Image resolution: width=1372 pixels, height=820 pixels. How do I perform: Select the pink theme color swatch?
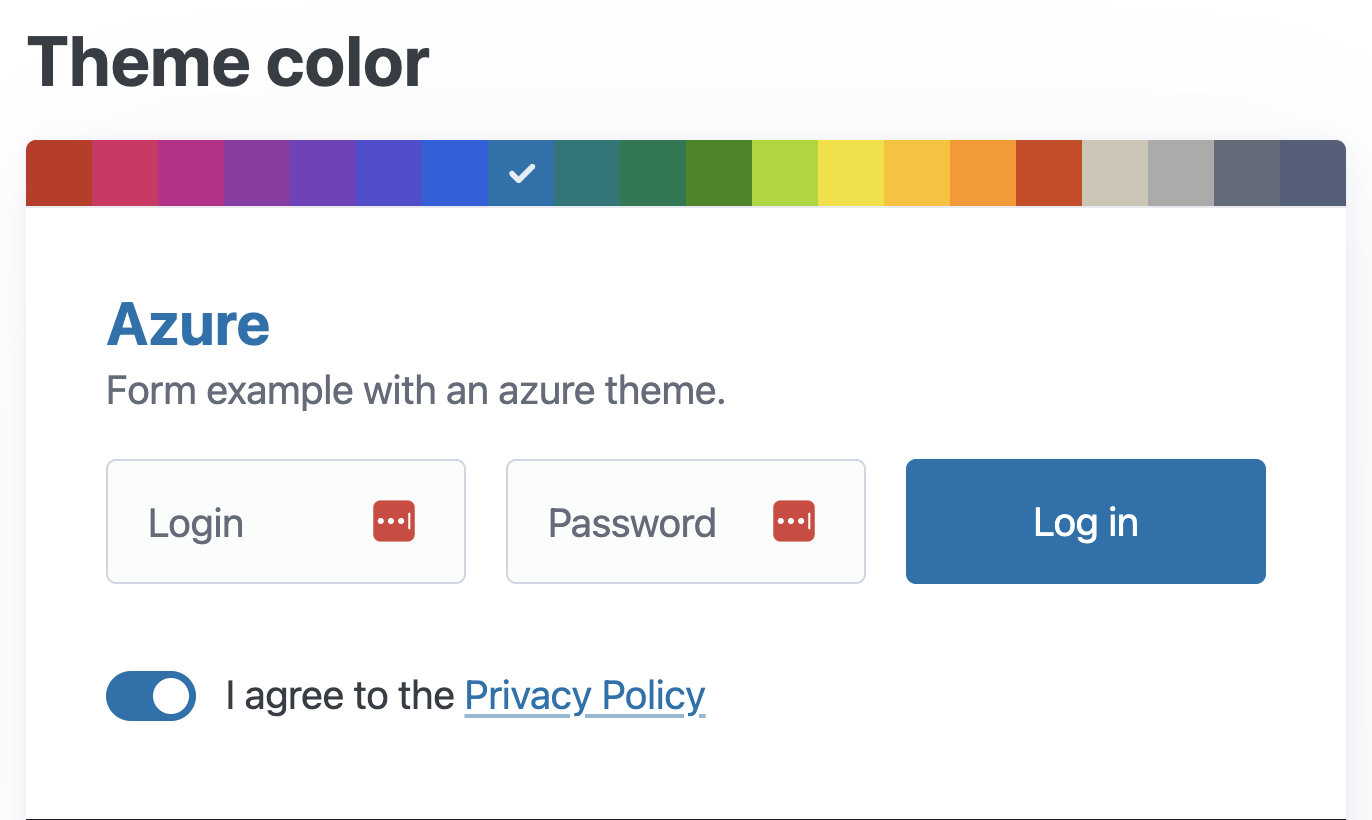[x=125, y=173]
